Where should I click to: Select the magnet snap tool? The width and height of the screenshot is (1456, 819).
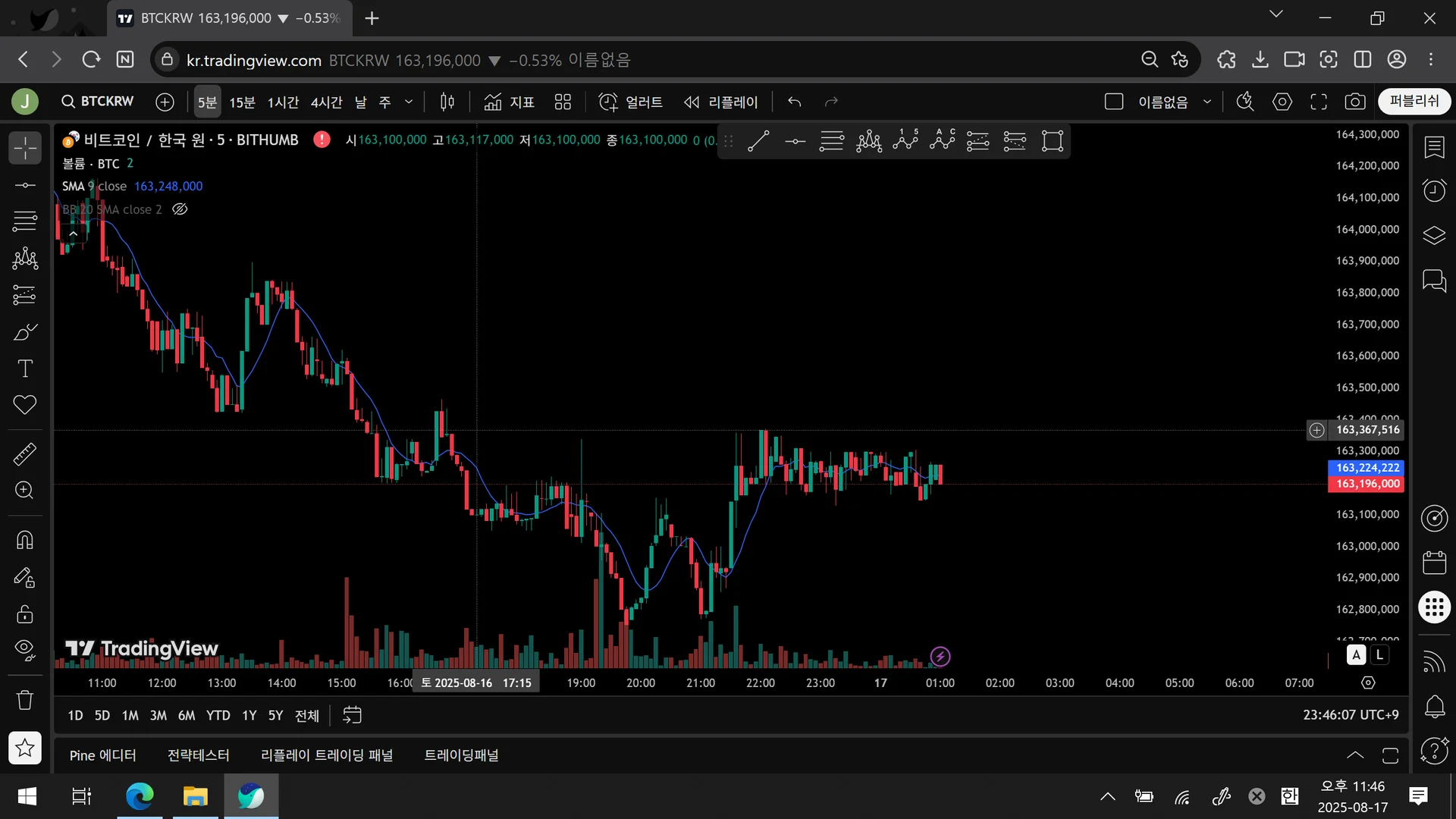pyautogui.click(x=24, y=540)
